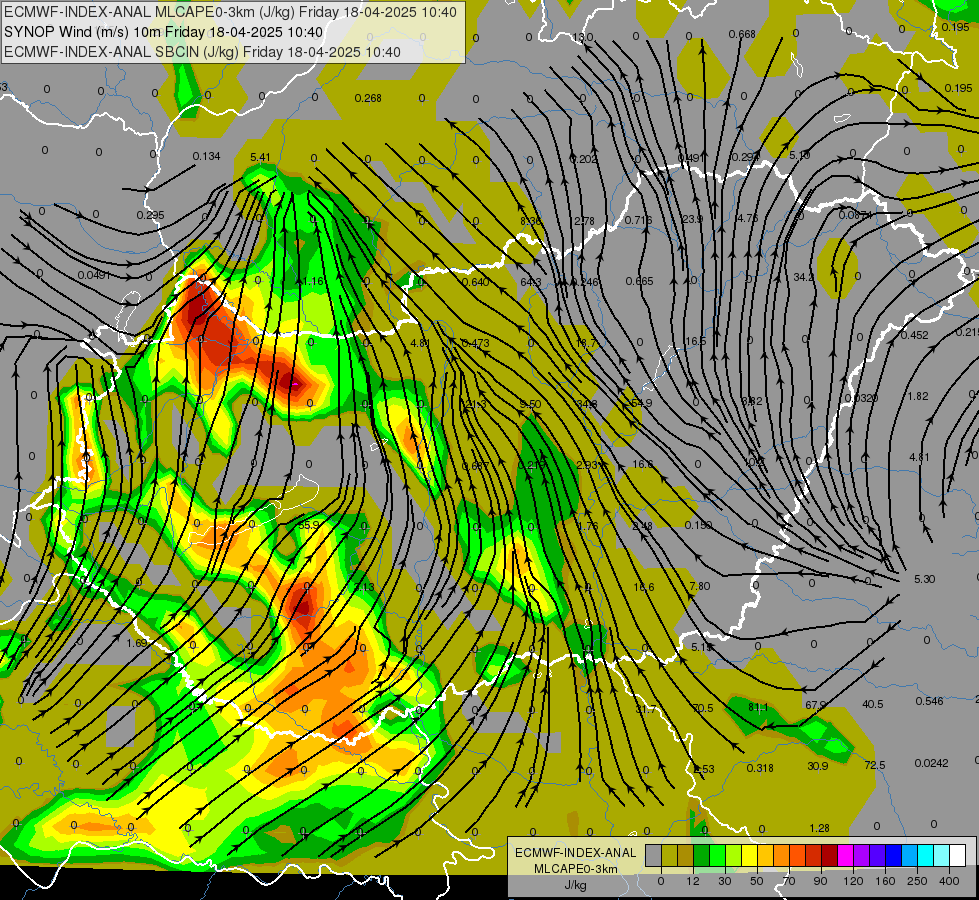The width and height of the screenshot is (979, 900).
Task: Click the legend tick label '250'
Action: (917, 881)
